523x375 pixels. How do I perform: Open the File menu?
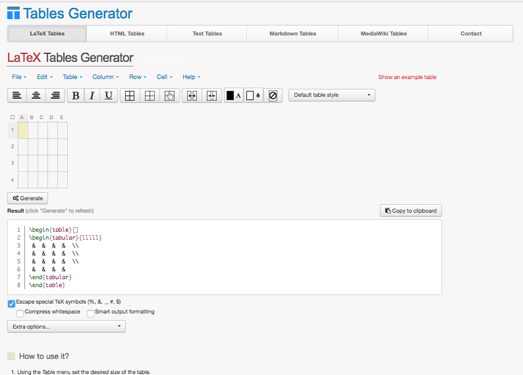pos(19,77)
